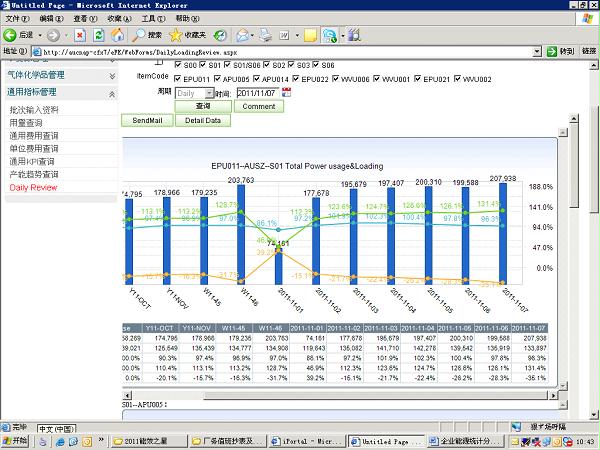Click the date input field 2011/11/07
600x450 pixels.
[258, 93]
